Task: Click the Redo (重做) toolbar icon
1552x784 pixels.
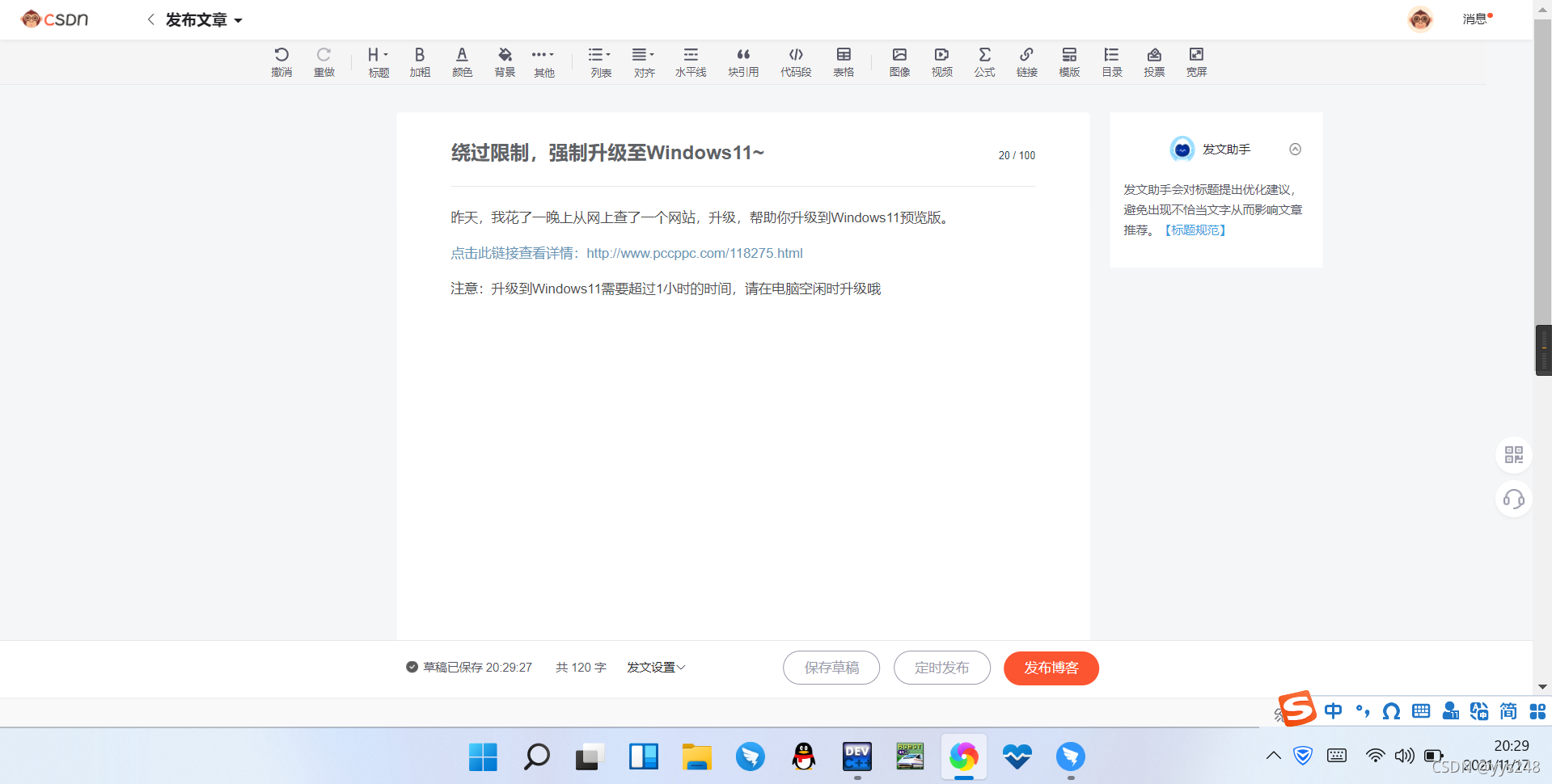Action: pyautogui.click(x=324, y=62)
